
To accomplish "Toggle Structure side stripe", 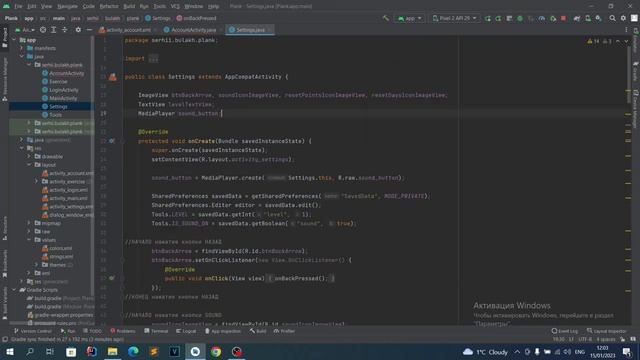I will [x=5, y=229].
